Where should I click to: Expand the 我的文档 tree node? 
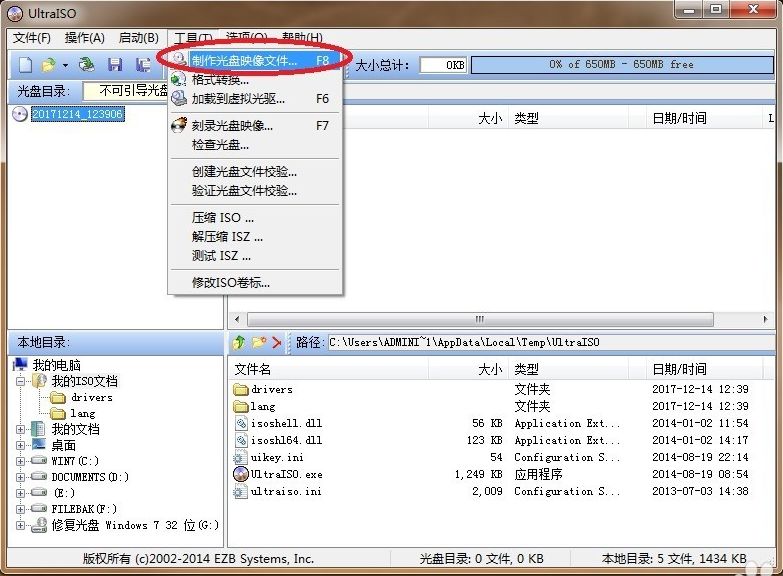(20, 429)
